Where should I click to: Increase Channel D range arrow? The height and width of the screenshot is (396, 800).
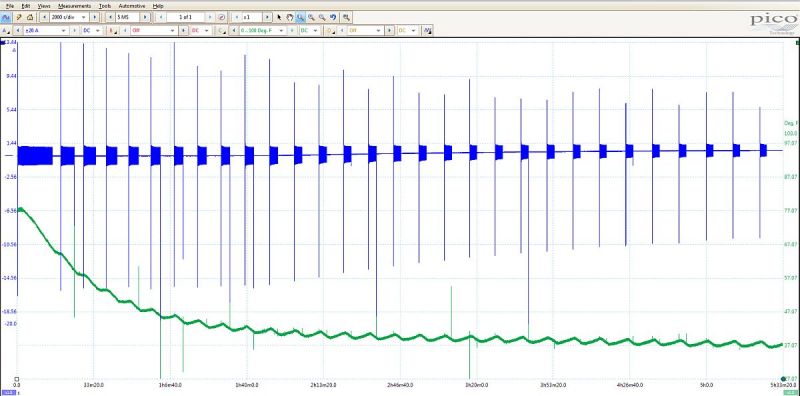tap(389, 31)
